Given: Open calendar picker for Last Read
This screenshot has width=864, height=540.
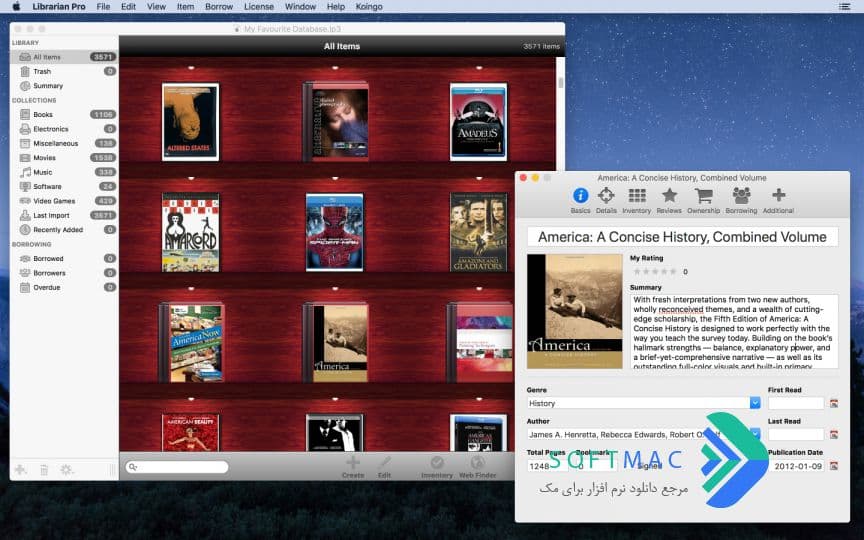Looking at the screenshot, I should point(834,435).
